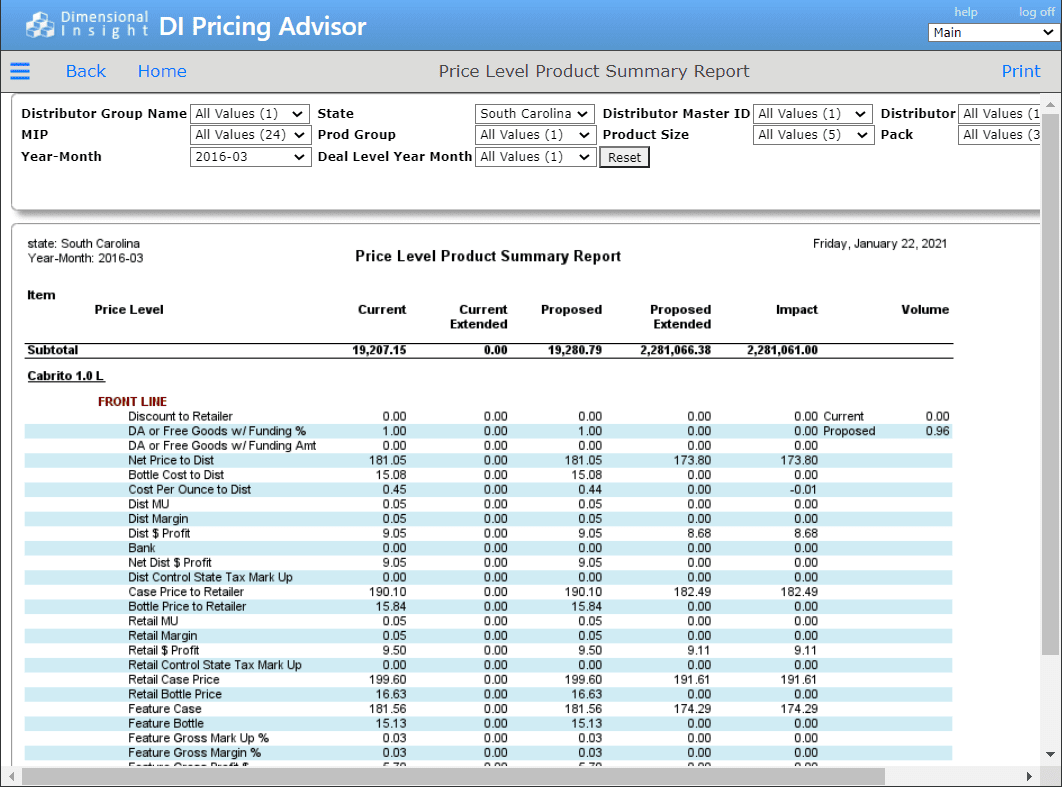Select the Bottle Price to Retailer label
The width and height of the screenshot is (1062, 787).
187,607
